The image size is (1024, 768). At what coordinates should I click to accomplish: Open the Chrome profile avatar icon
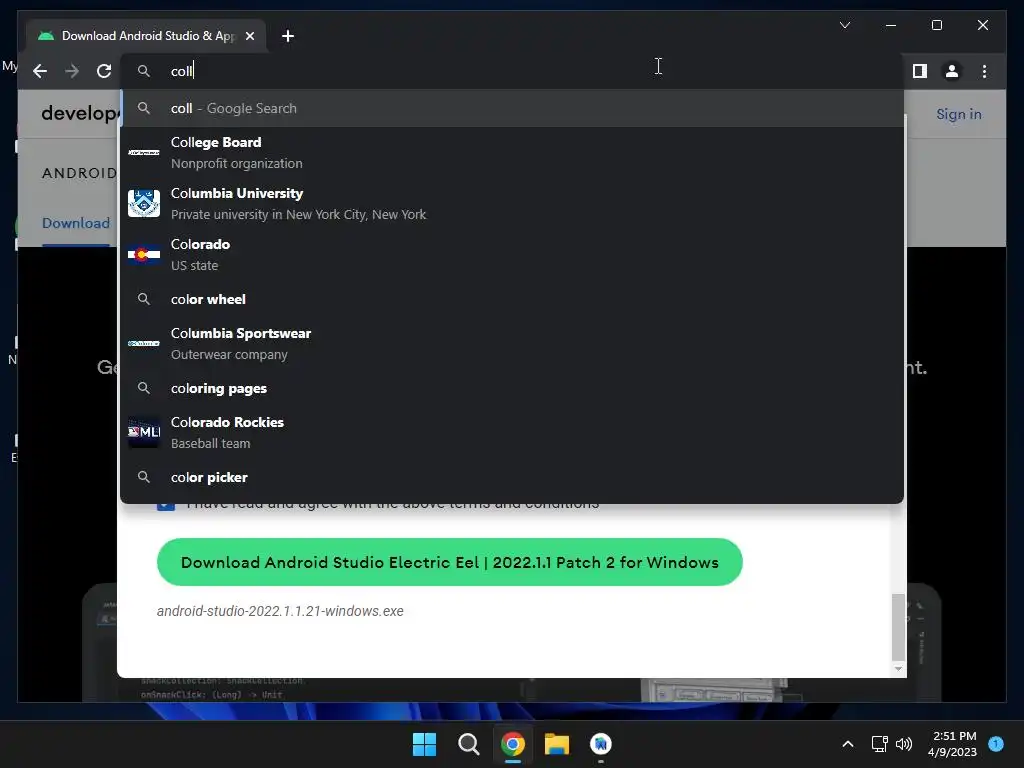(952, 71)
